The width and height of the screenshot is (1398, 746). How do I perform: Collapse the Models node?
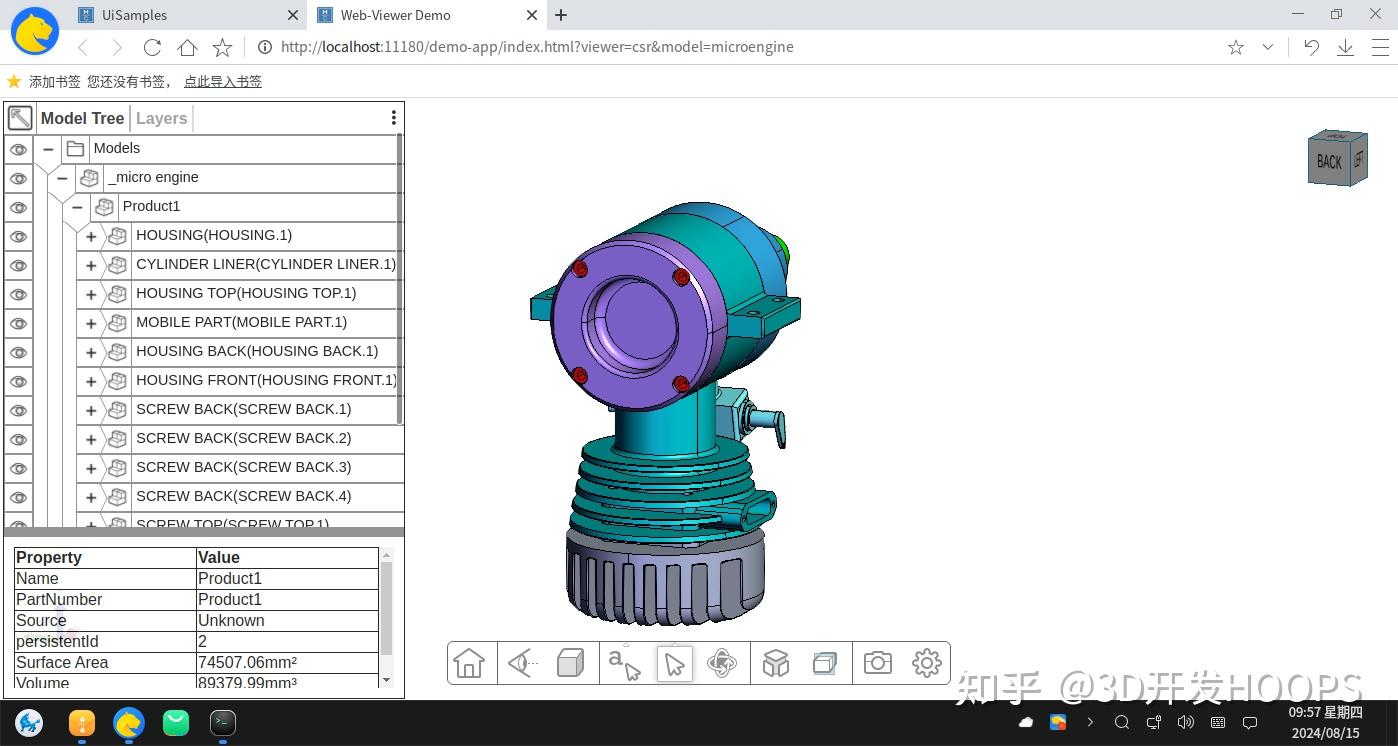tap(48, 149)
